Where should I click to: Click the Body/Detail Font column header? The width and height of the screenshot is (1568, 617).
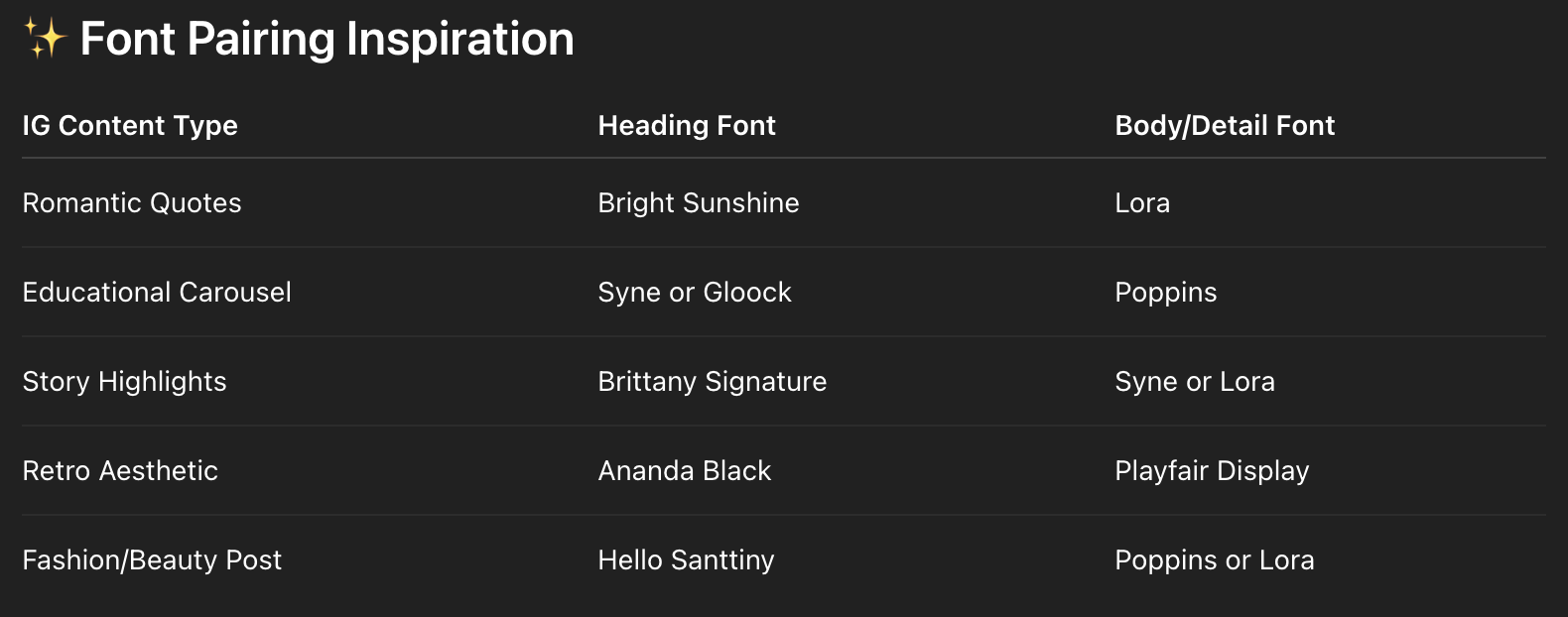tap(1225, 125)
